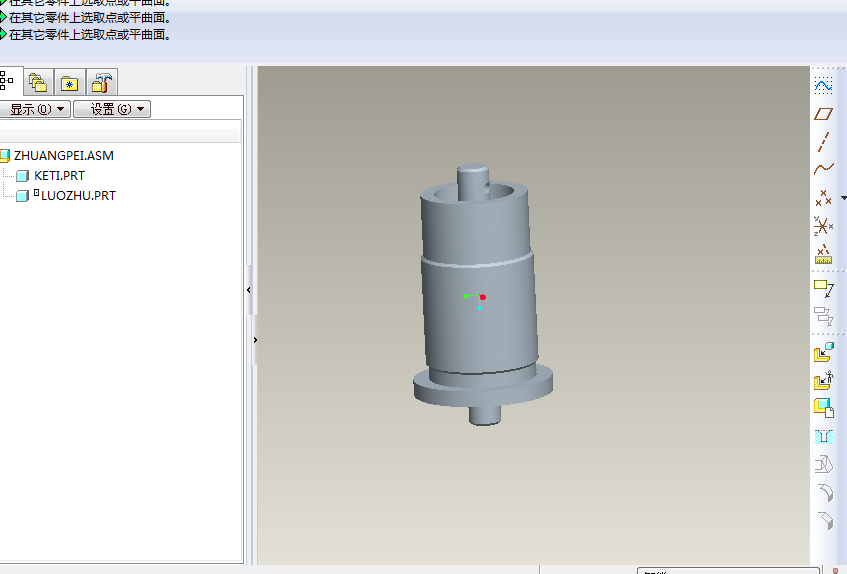Select the datum axis tool

pos(823,142)
